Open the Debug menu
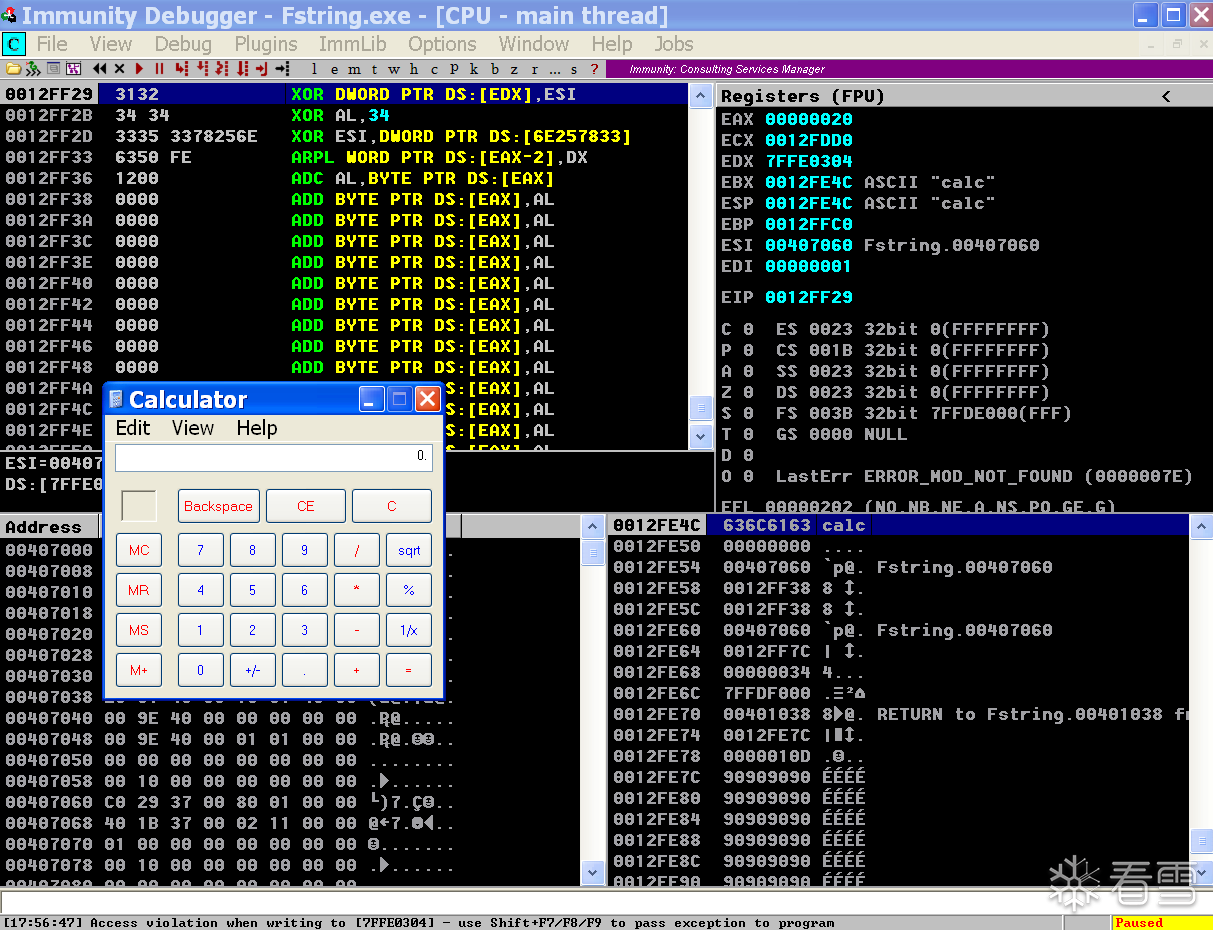 tap(183, 44)
